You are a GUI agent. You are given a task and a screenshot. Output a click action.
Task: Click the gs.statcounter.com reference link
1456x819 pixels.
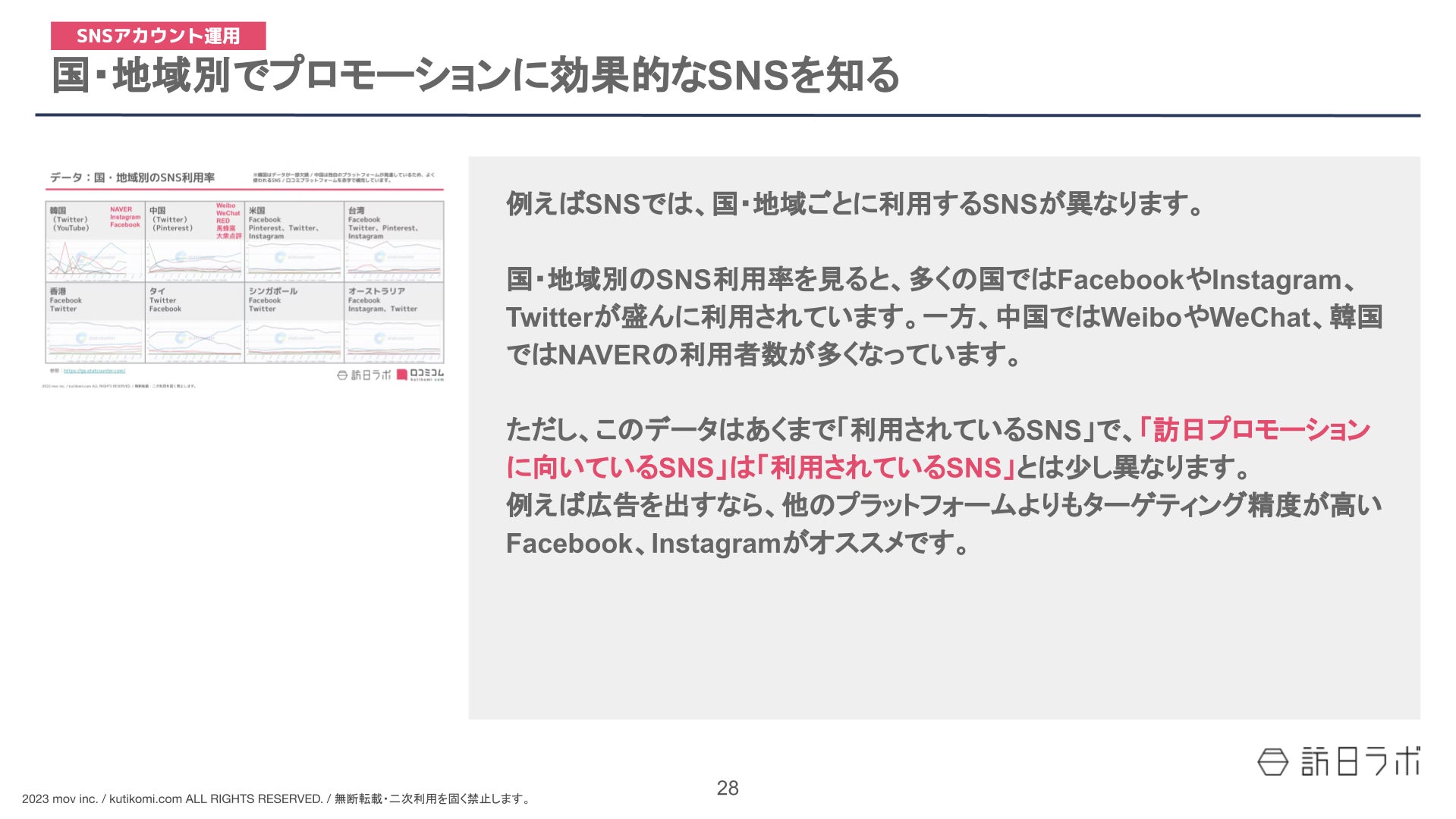pos(95,371)
